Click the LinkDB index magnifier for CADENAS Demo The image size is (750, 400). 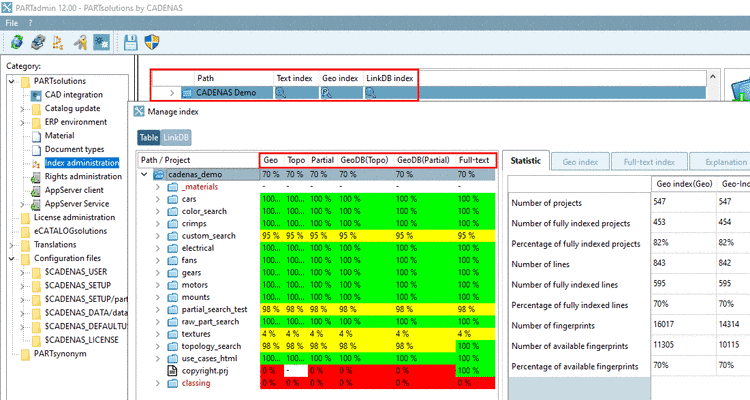click(371, 93)
